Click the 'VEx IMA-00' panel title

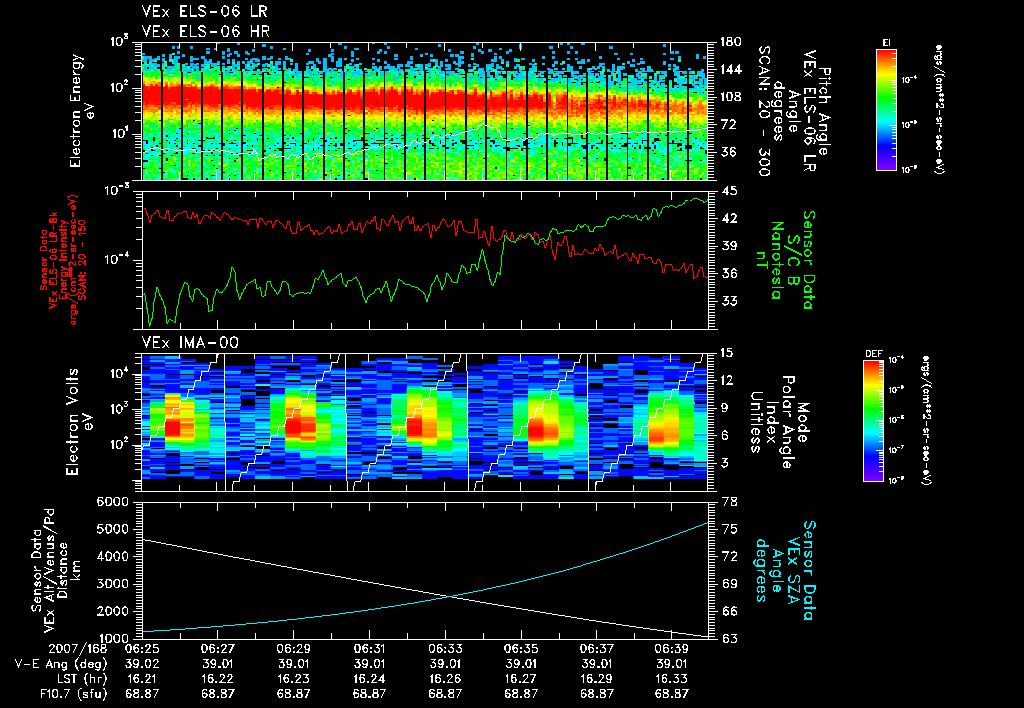point(190,342)
